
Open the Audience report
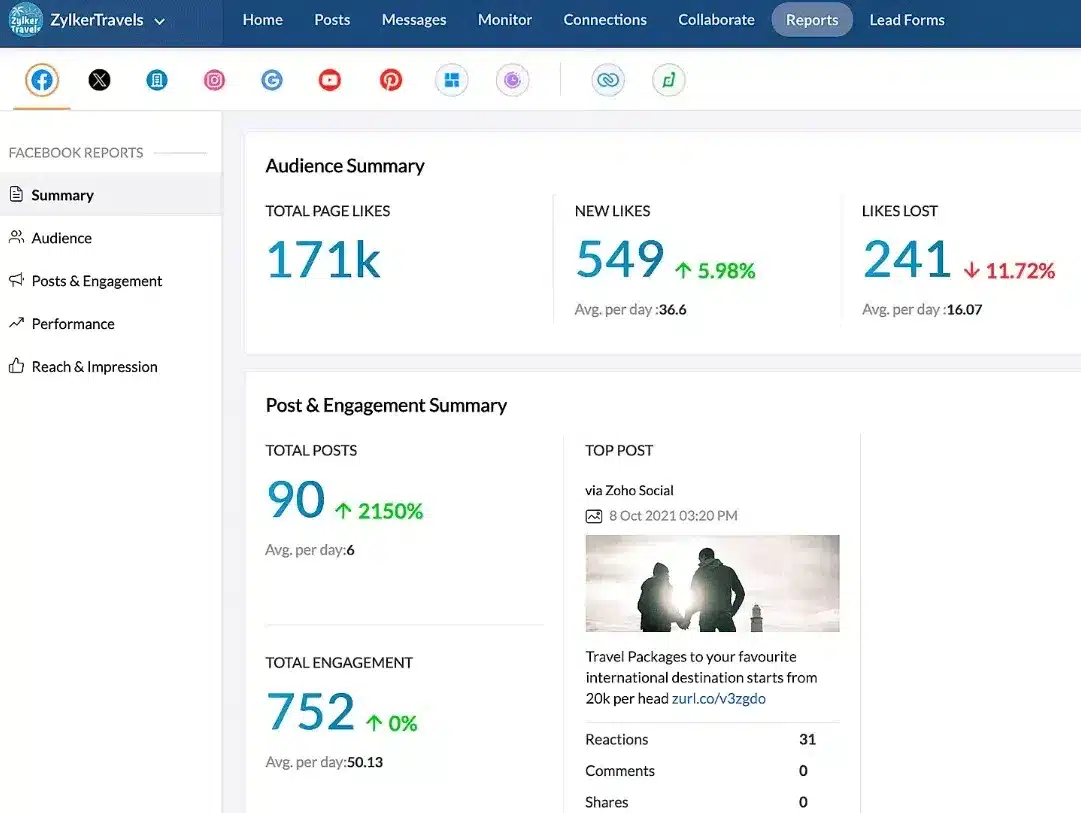(62, 237)
